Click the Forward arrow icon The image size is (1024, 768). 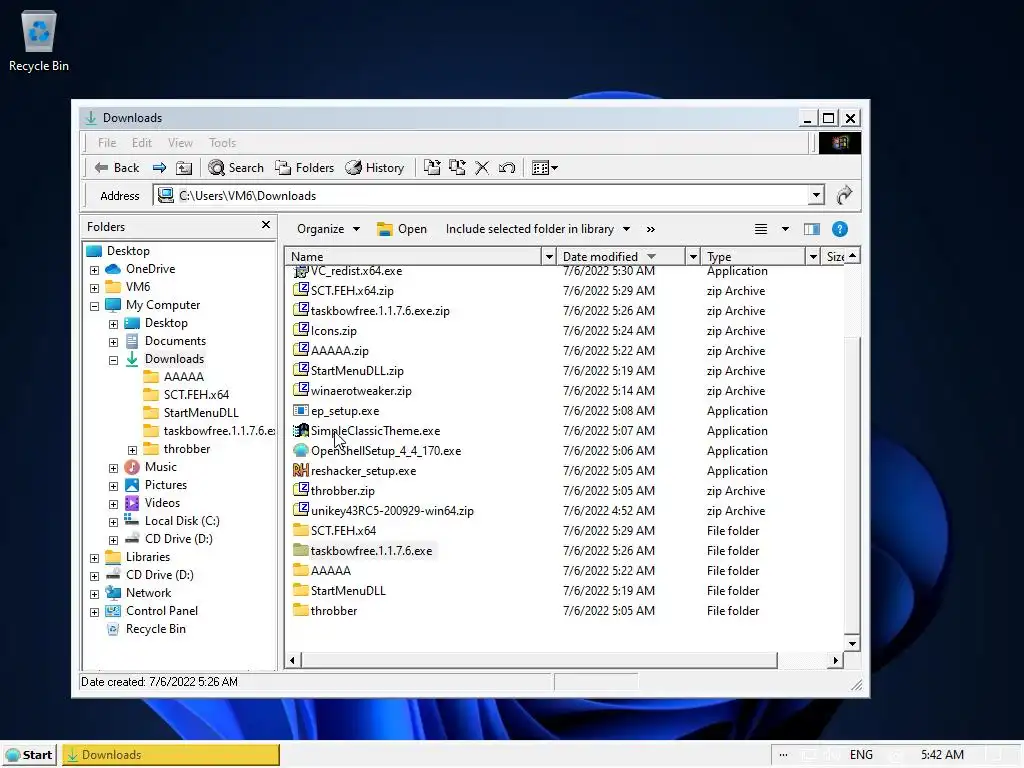click(159, 168)
